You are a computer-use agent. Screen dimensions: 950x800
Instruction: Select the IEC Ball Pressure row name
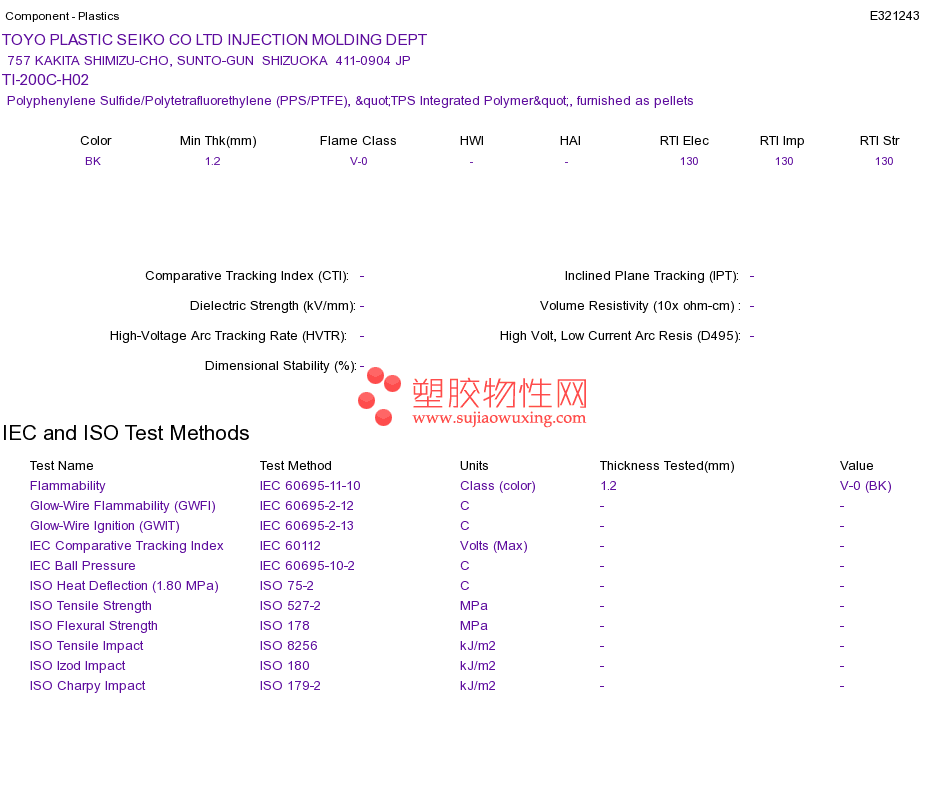click(x=82, y=565)
